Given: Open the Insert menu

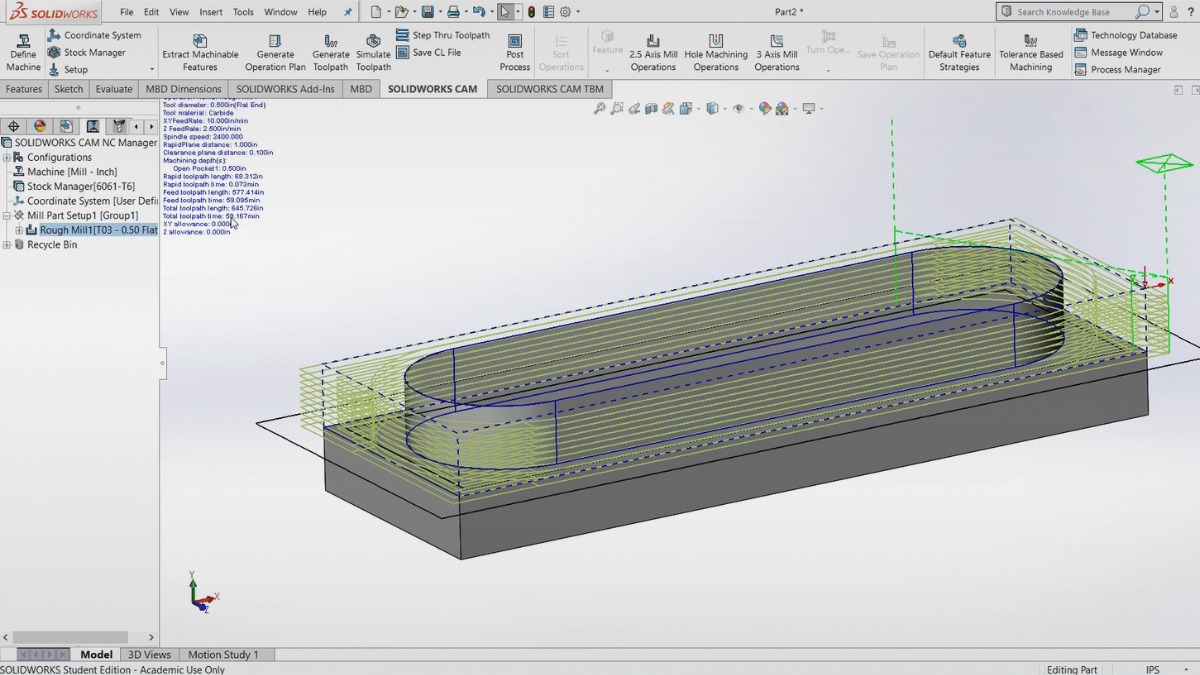Looking at the screenshot, I should [210, 12].
